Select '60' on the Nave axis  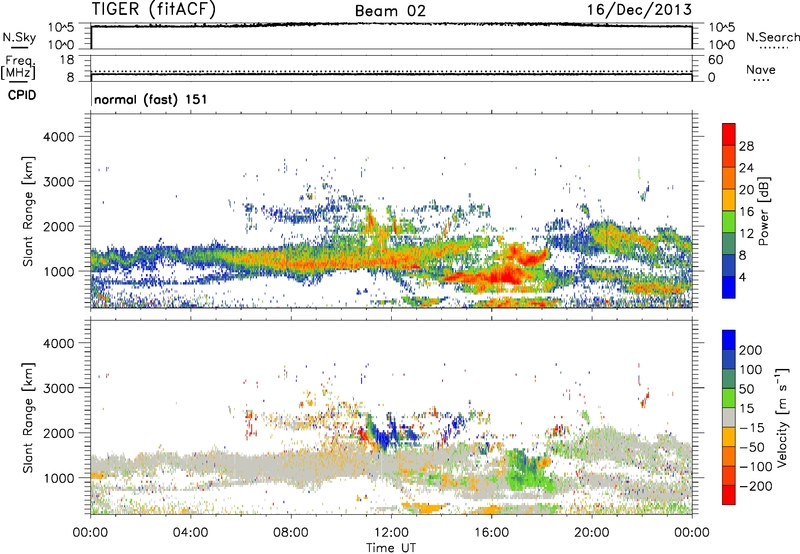coord(716,60)
